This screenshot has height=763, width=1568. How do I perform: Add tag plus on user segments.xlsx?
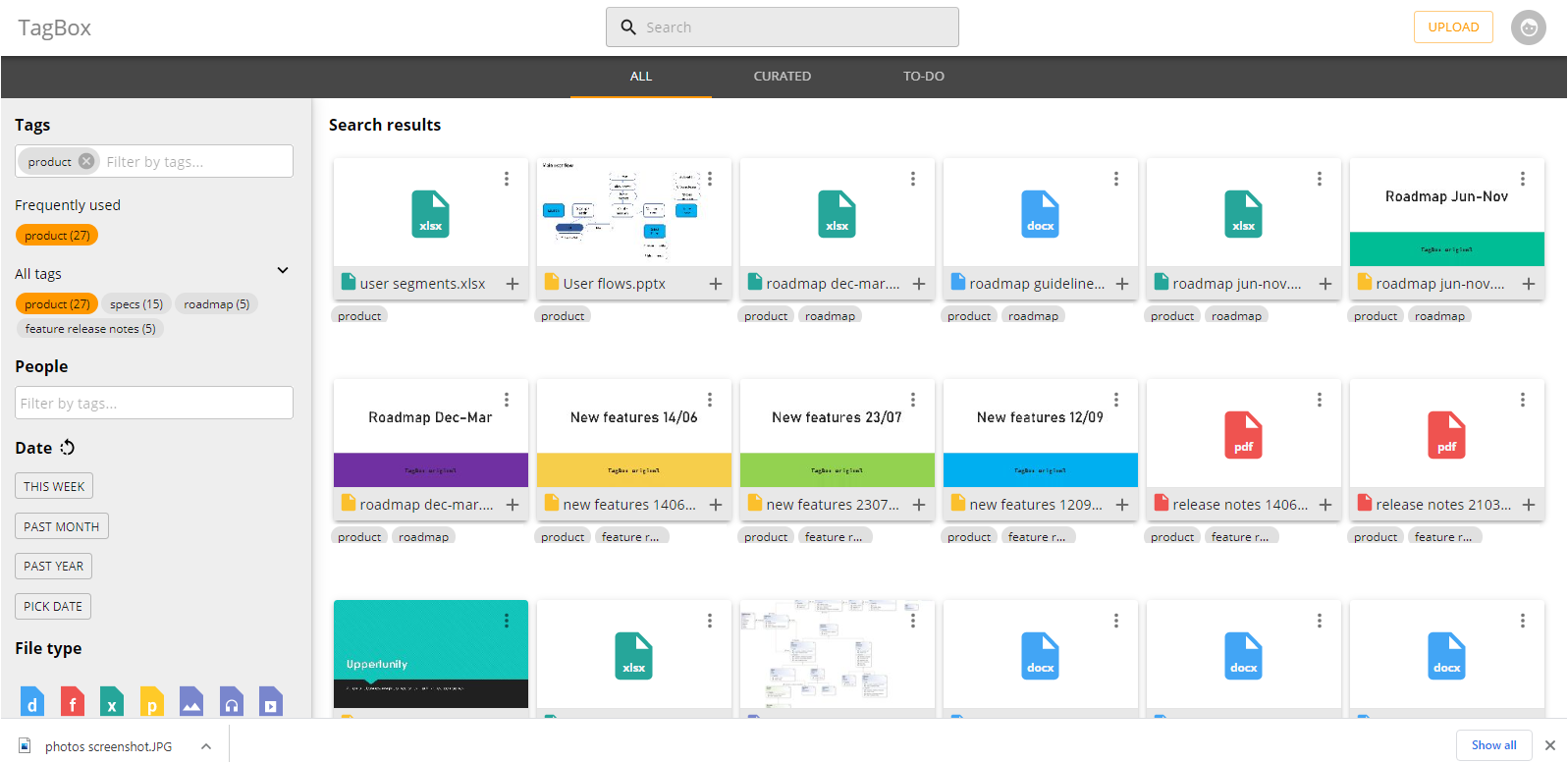tap(513, 284)
